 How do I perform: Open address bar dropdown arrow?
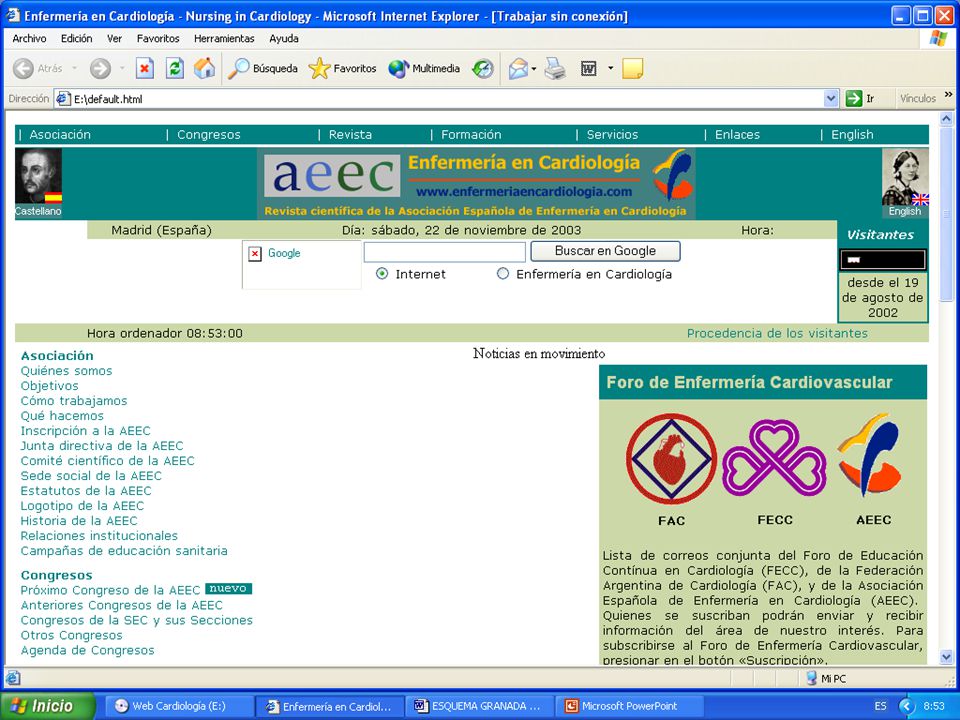tap(831, 98)
